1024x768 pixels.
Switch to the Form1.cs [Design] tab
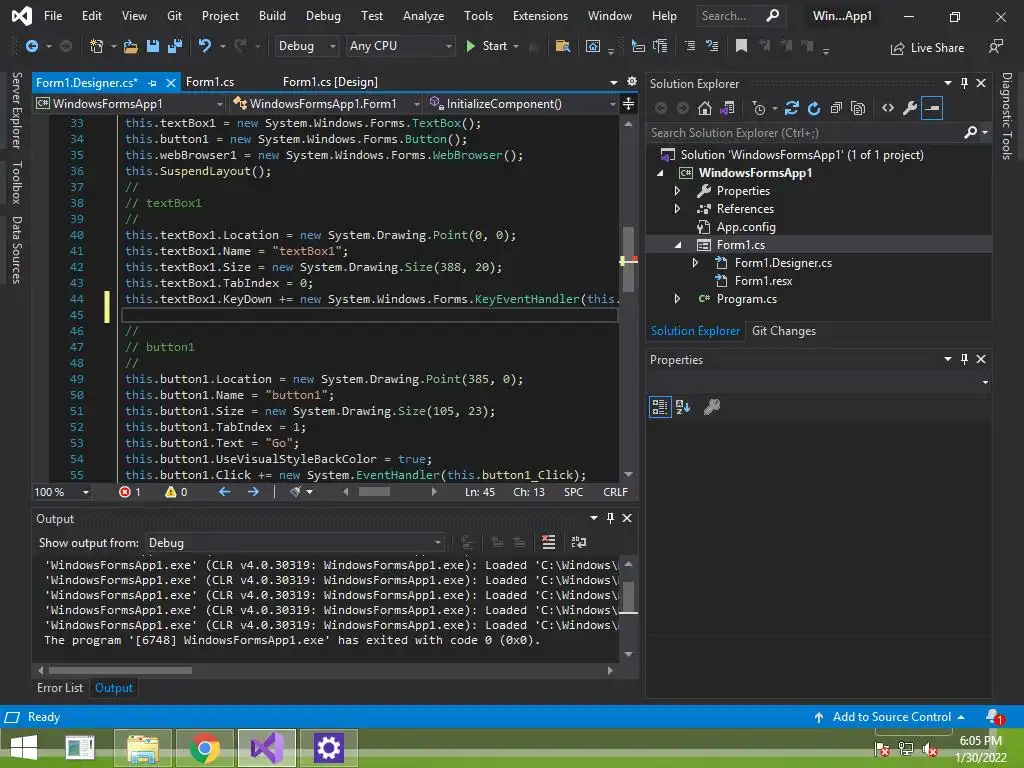[x=330, y=82]
